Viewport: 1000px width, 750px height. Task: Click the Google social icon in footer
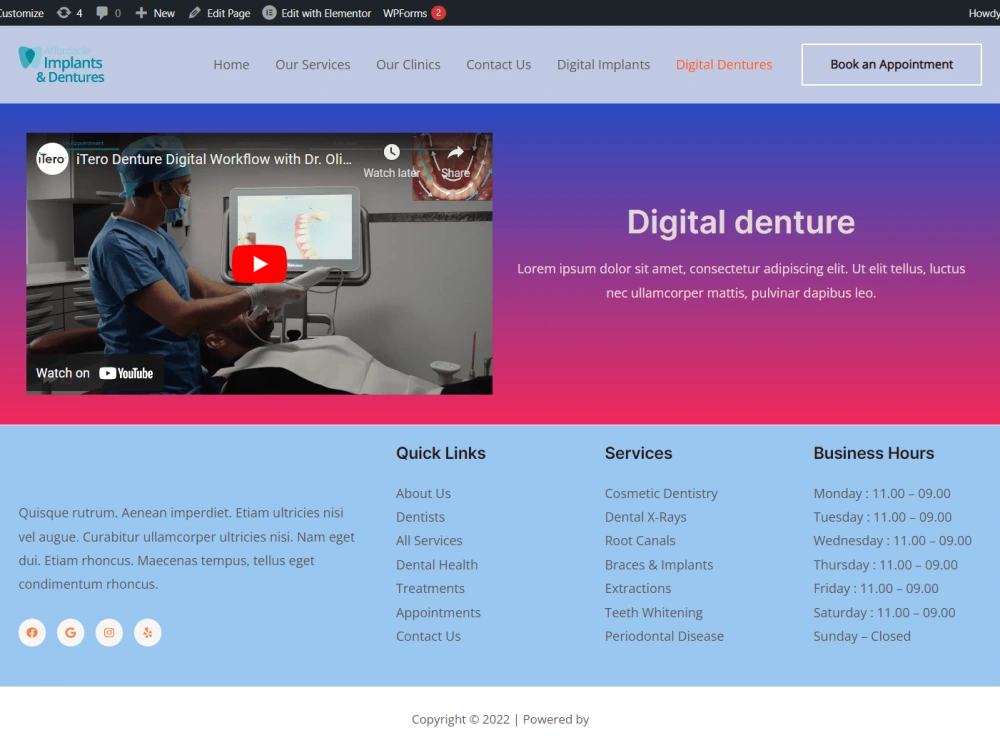71,633
